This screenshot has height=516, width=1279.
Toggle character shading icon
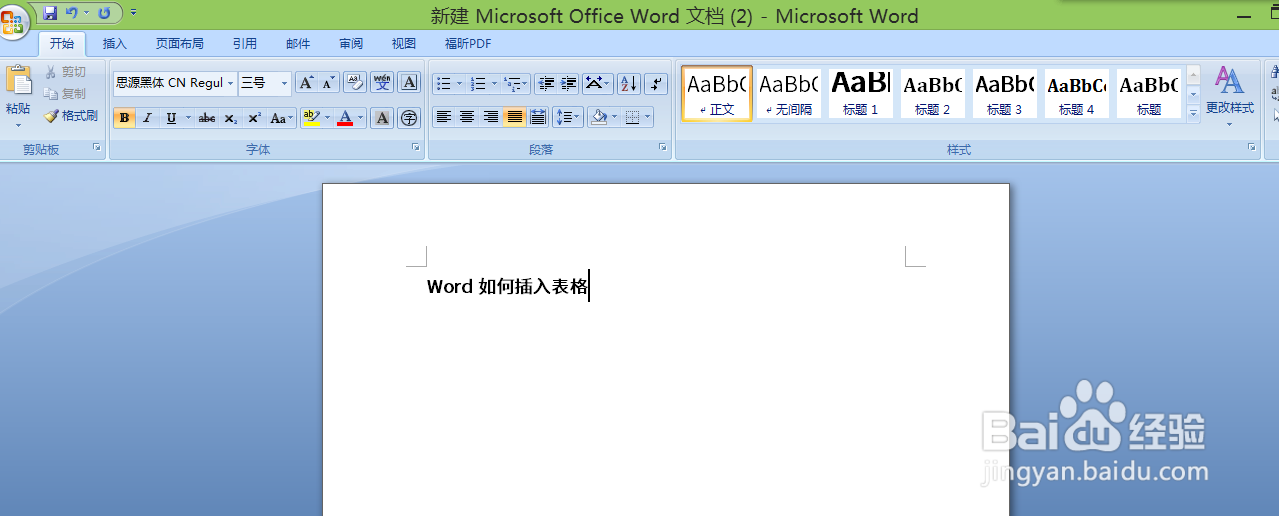point(382,118)
